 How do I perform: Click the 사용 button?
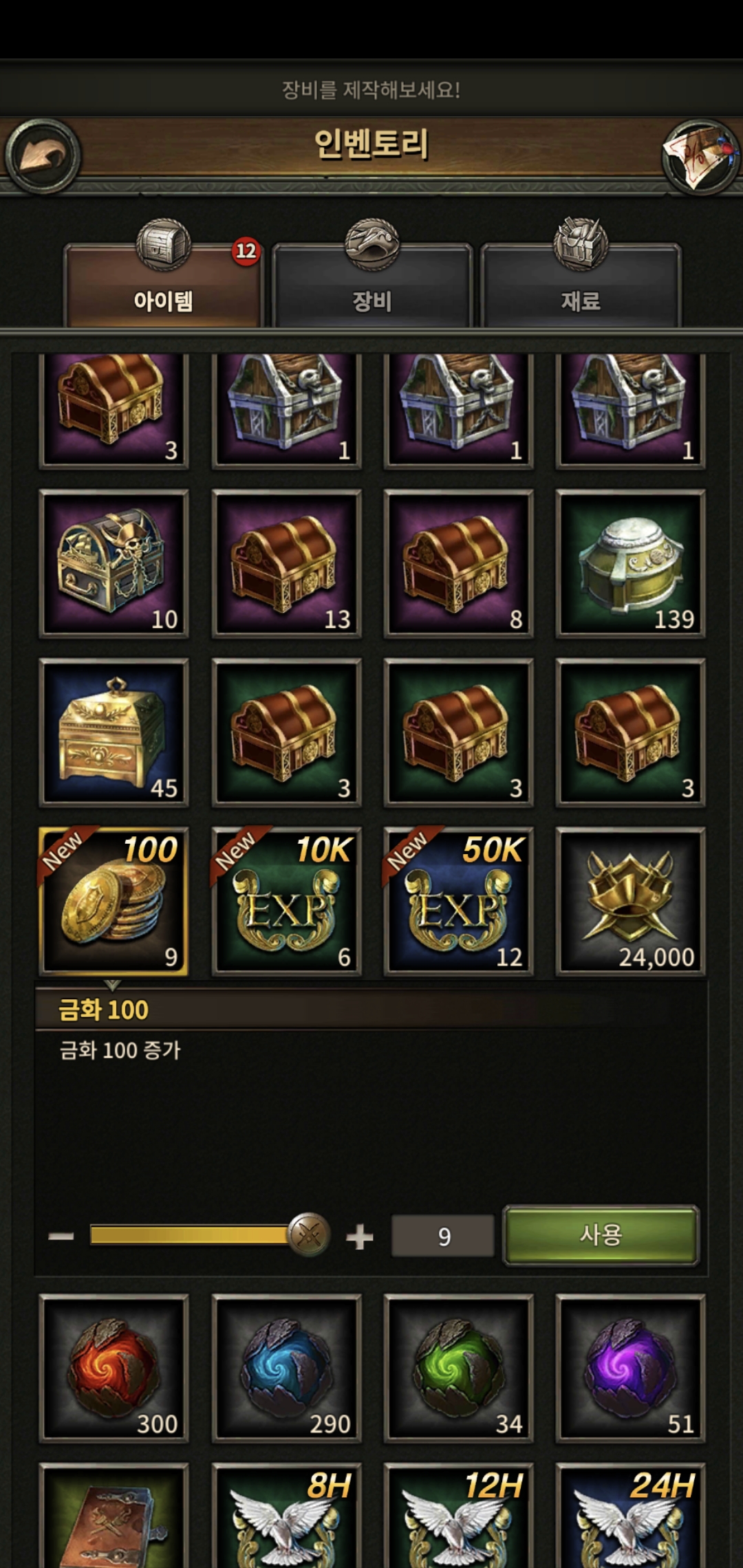601,1235
